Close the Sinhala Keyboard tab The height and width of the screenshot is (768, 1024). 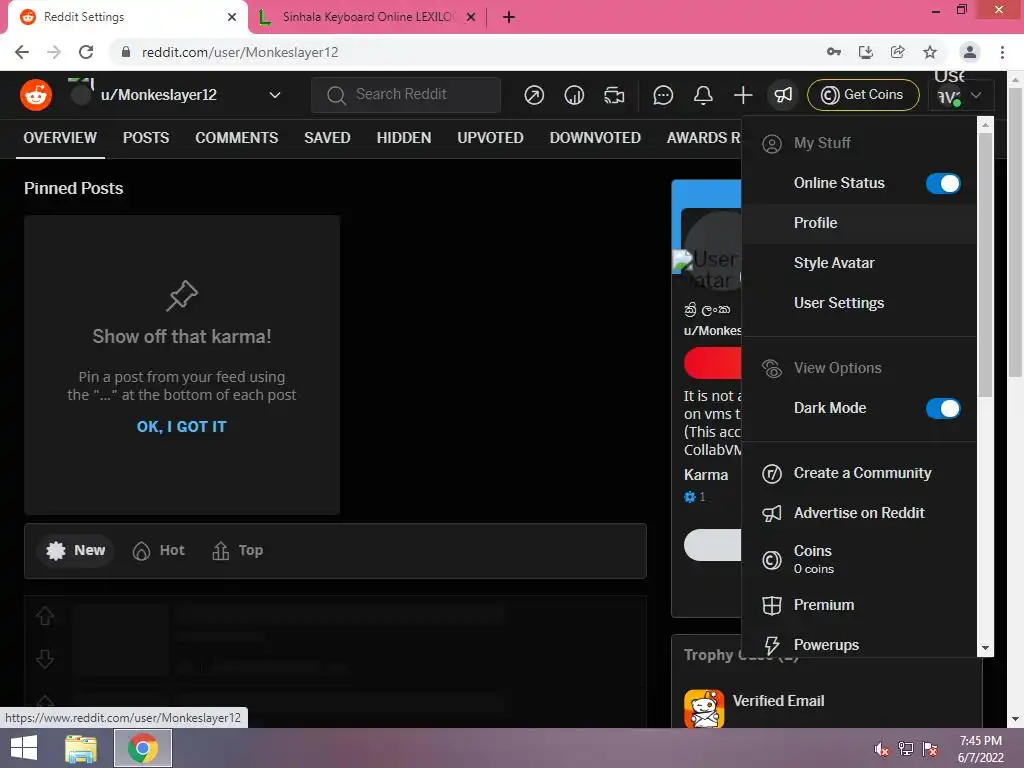click(471, 17)
